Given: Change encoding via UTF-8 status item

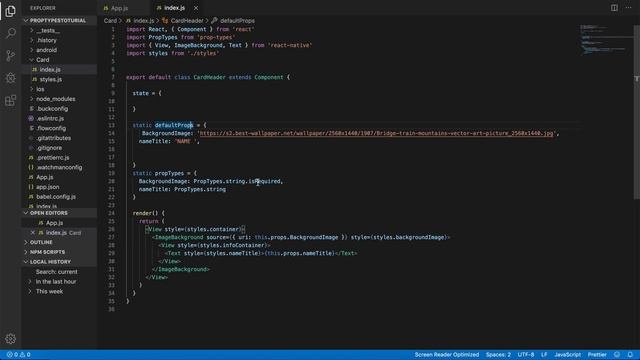Looking at the screenshot, I should [x=526, y=355].
